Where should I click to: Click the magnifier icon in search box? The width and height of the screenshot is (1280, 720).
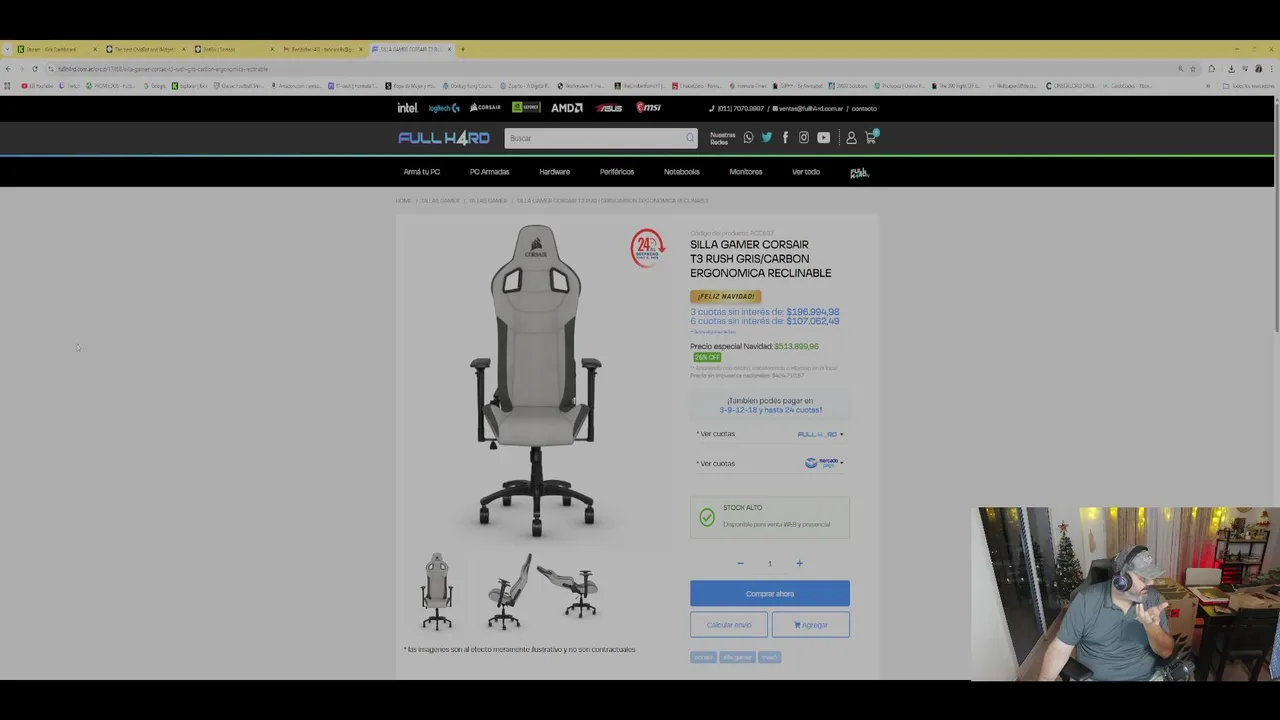[689, 138]
